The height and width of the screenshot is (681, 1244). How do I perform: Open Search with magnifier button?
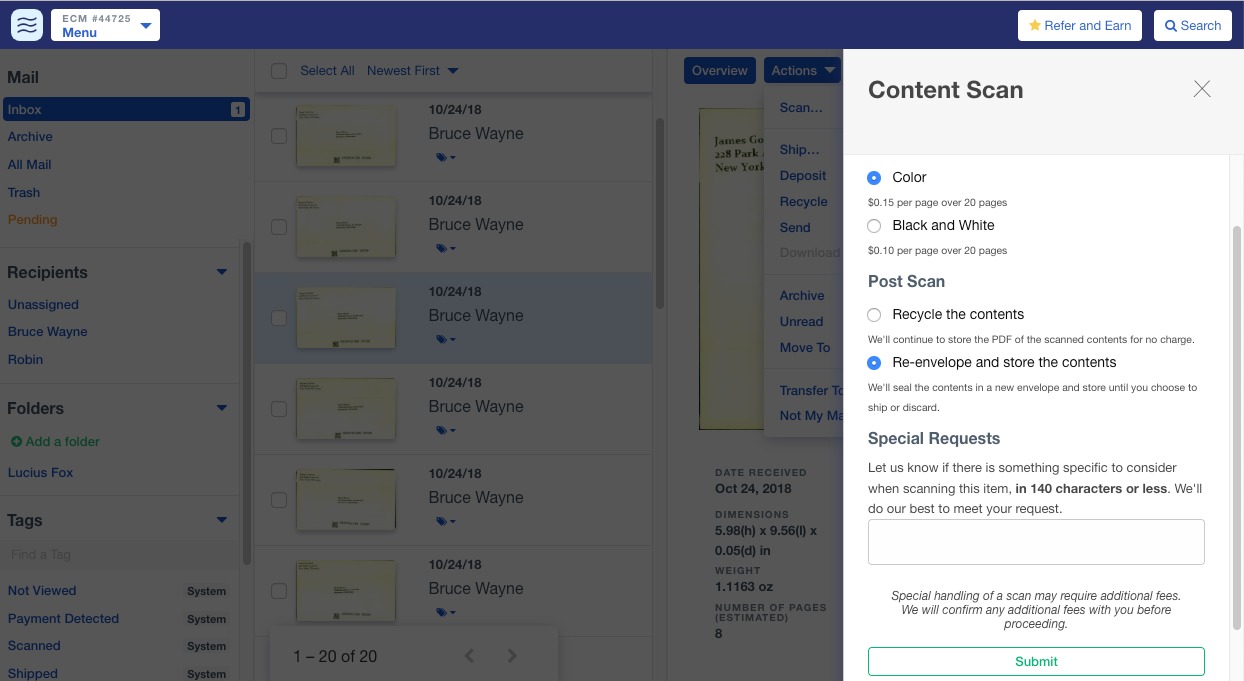1193,26
